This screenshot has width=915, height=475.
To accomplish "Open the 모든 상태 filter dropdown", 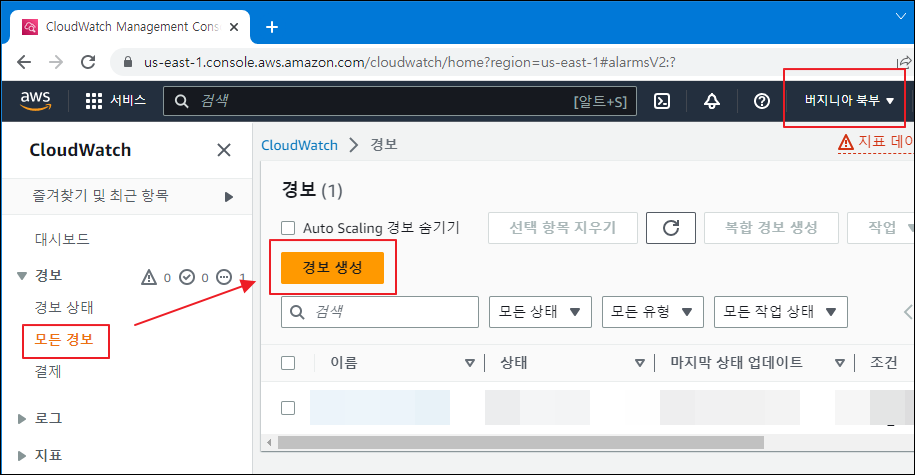I will click(540, 312).
